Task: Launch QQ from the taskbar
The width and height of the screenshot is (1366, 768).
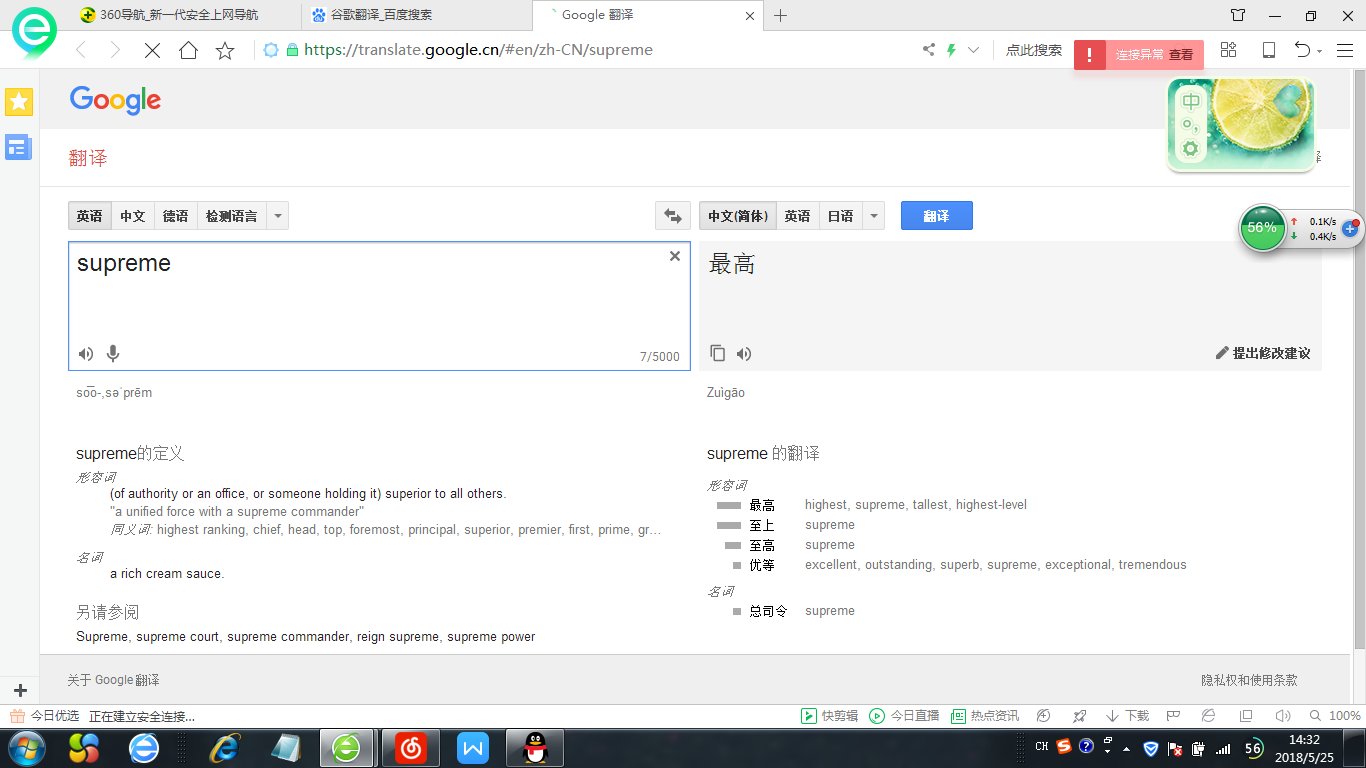Action: [534, 747]
